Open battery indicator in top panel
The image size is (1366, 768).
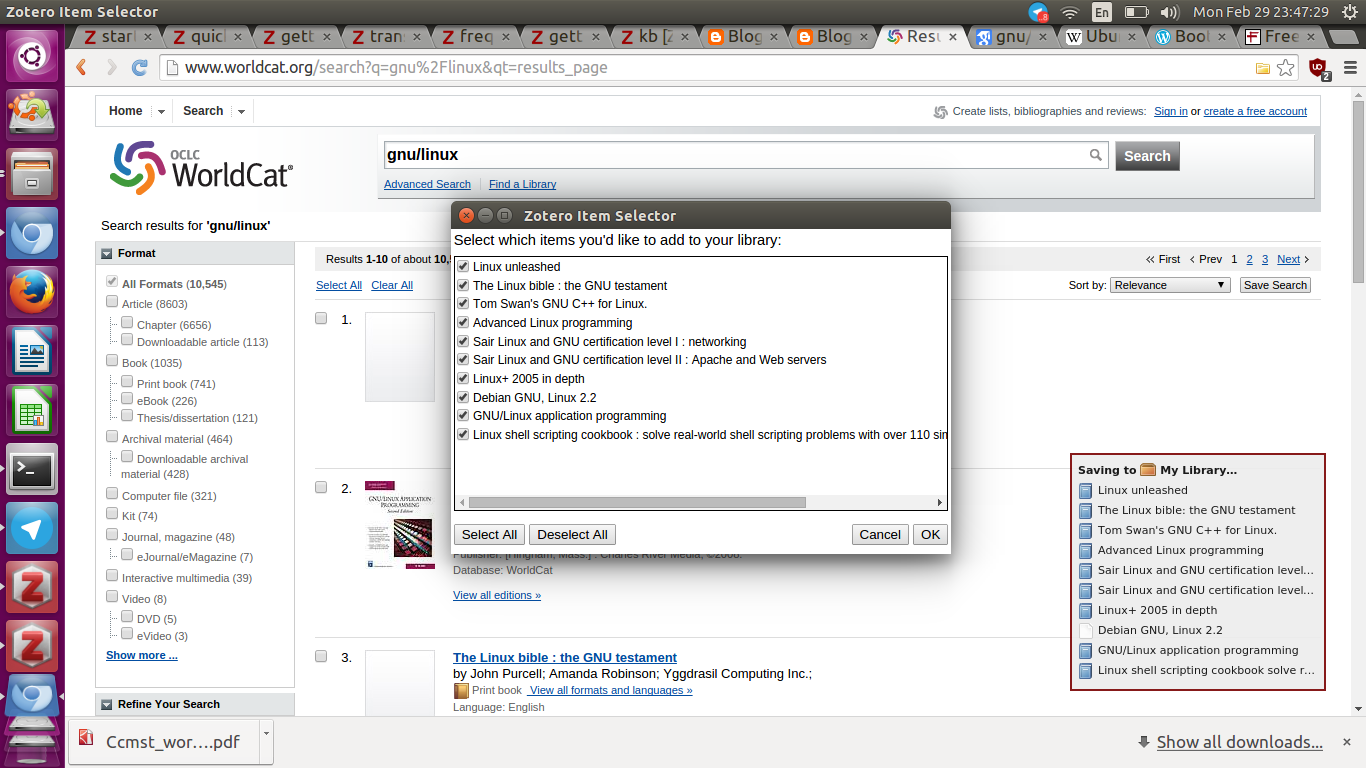[1136, 12]
